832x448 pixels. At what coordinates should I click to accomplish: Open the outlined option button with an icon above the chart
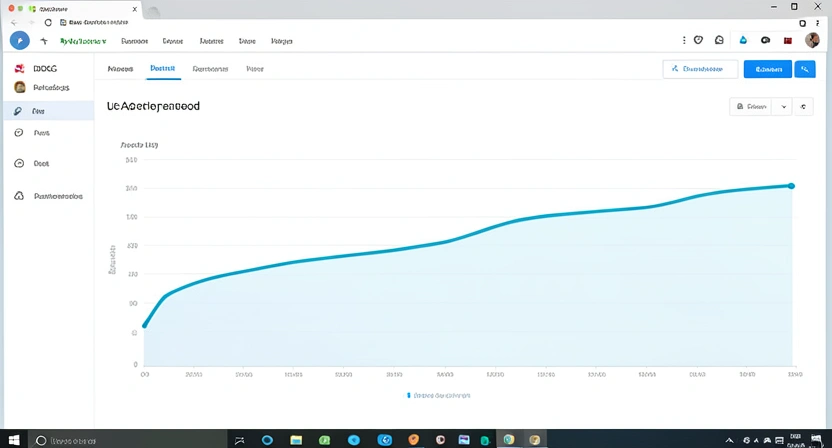751,105
